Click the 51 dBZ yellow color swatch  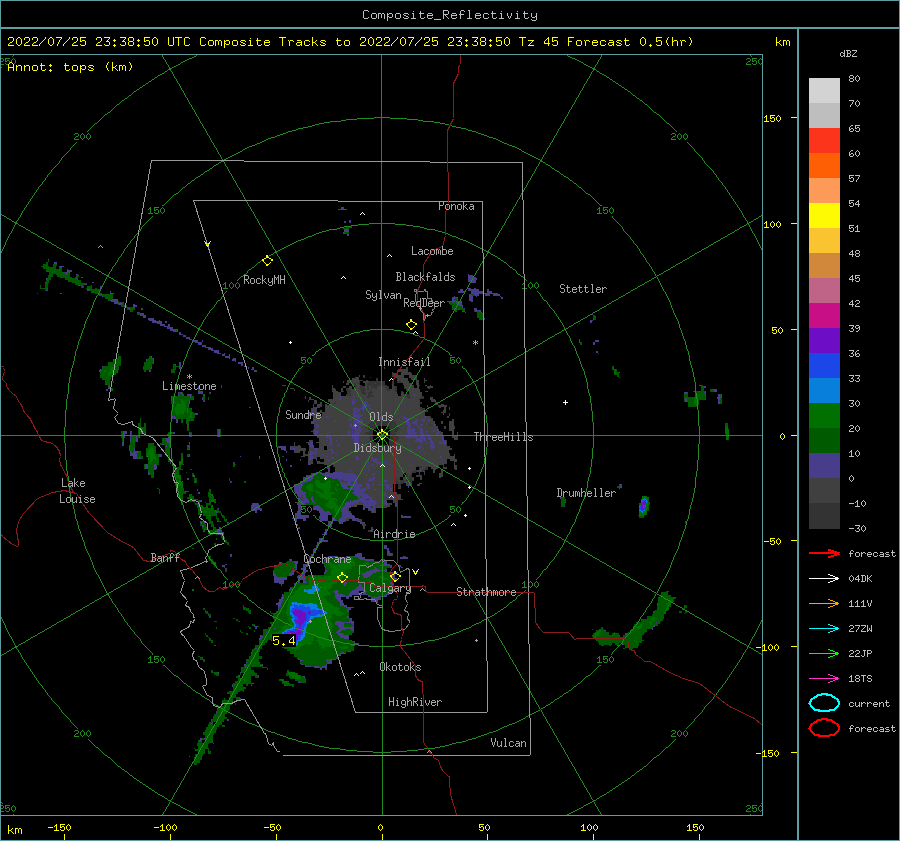(x=824, y=215)
